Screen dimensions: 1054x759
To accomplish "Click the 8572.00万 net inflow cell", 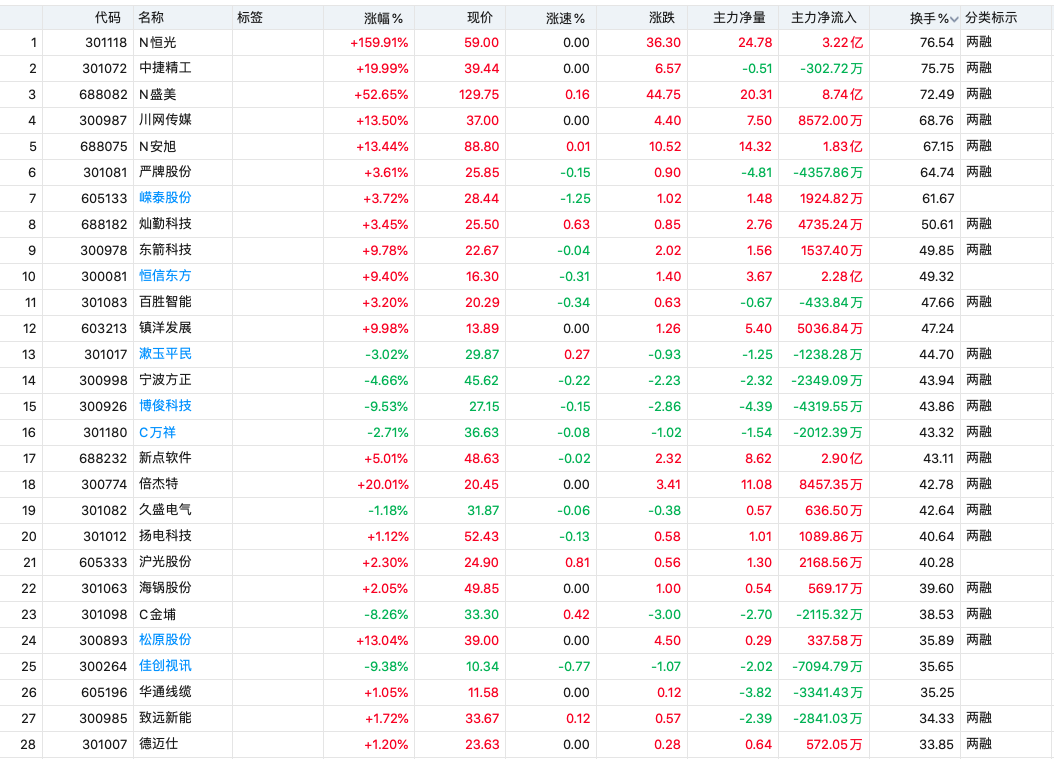I will [x=830, y=120].
